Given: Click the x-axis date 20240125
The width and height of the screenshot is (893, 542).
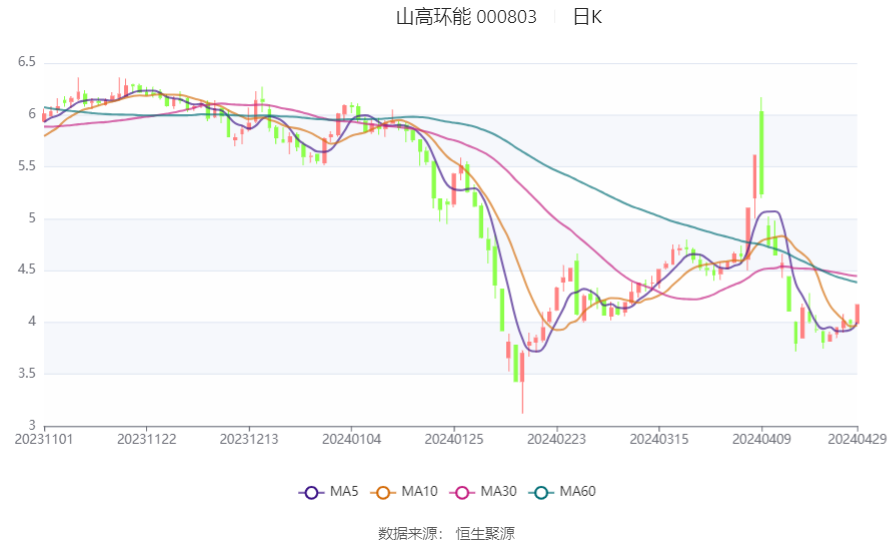Looking at the screenshot, I should (x=454, y=440).
